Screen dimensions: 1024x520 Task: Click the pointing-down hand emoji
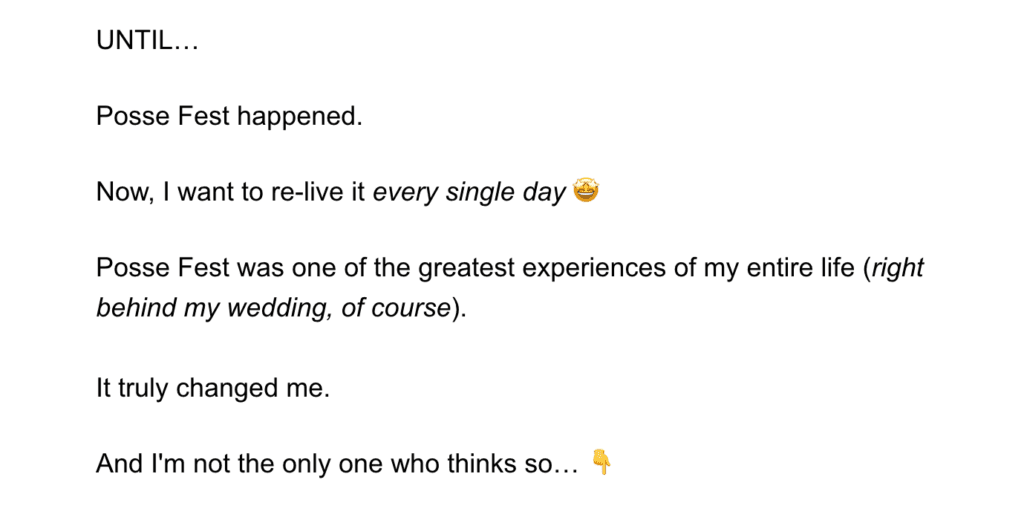601,462
